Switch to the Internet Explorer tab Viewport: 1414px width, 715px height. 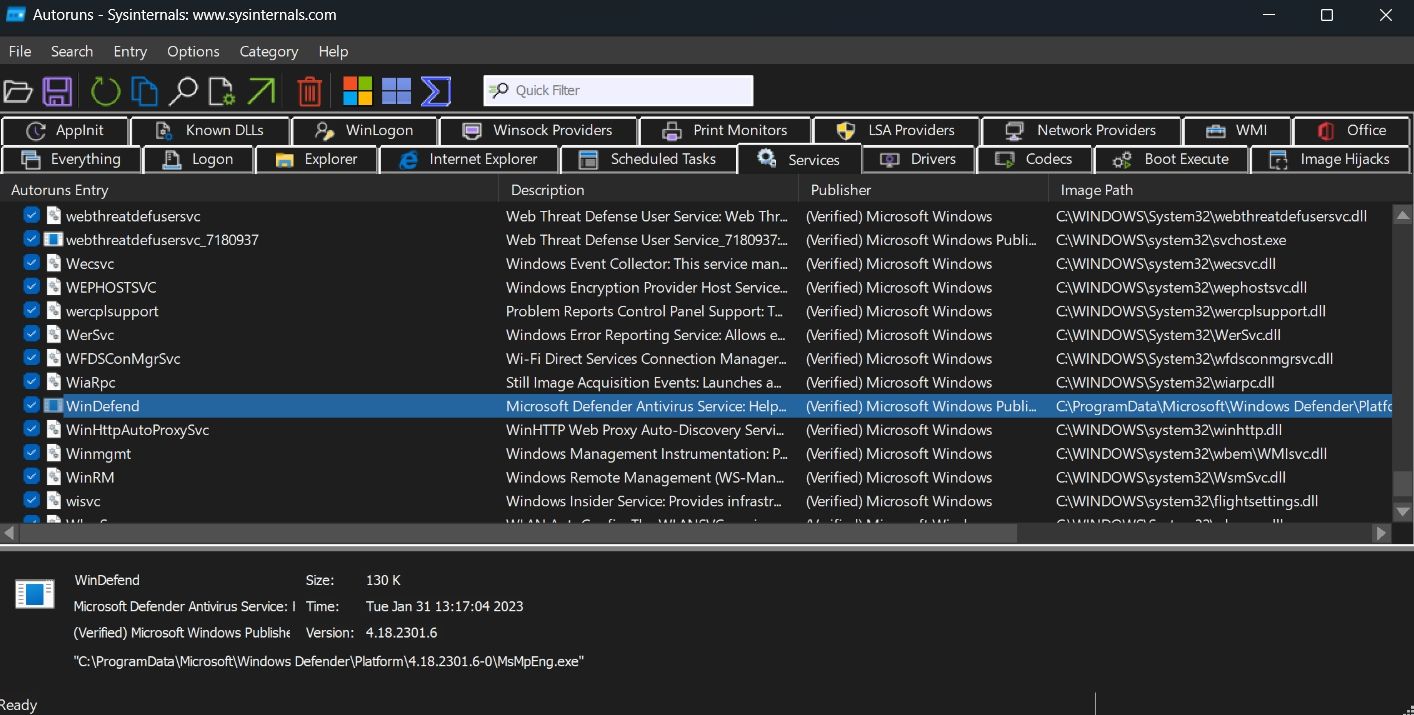click(469, 159)
